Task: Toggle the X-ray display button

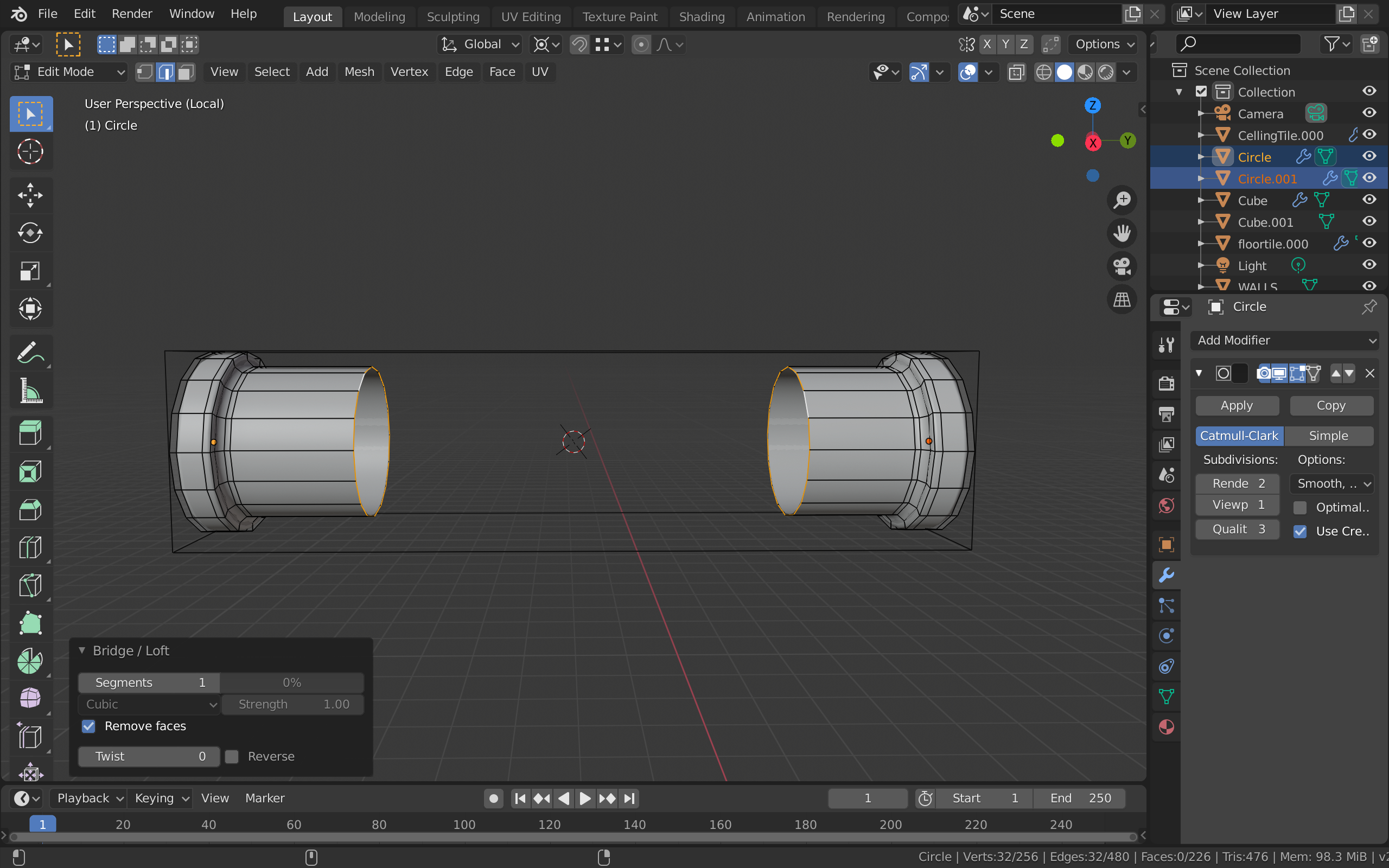Action: [x=1016, y=72]
